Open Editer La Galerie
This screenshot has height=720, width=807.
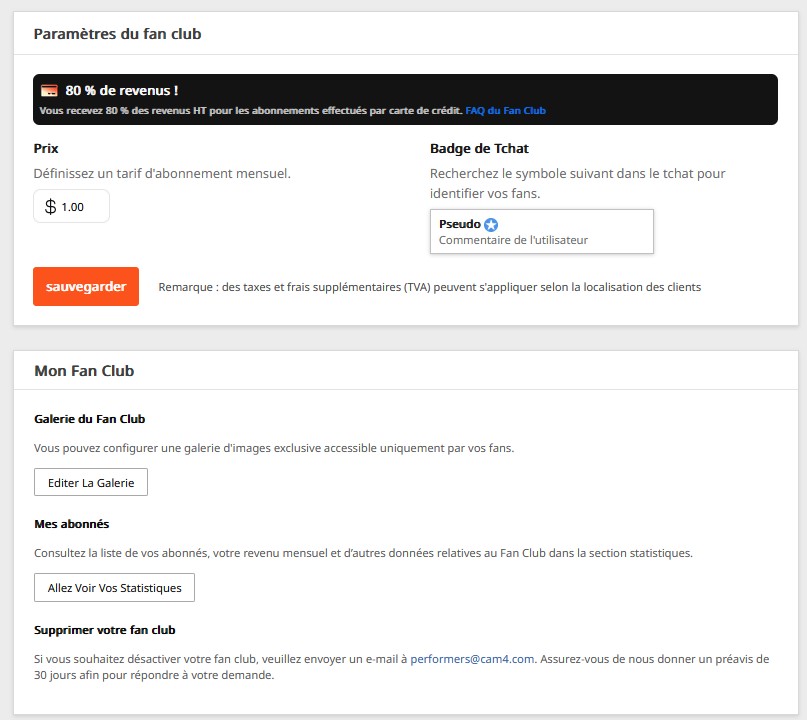coord(91,482)
